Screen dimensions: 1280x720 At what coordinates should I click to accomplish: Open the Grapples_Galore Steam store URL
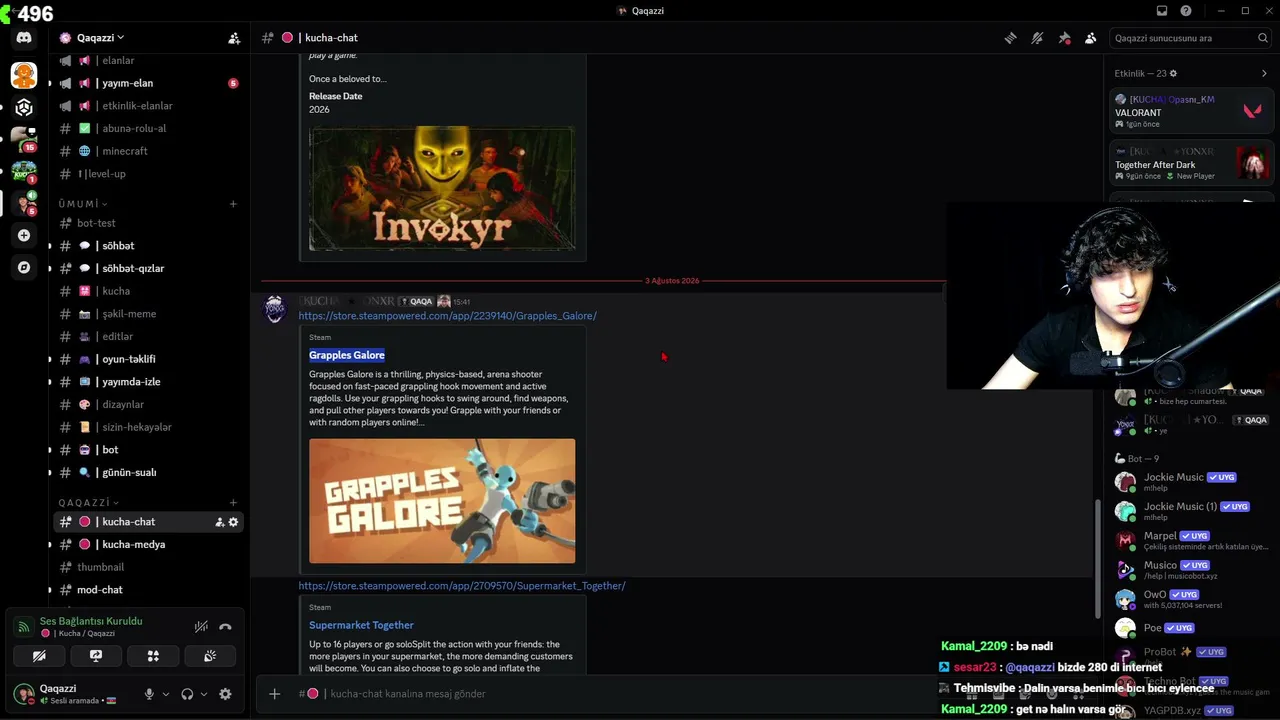447,316
